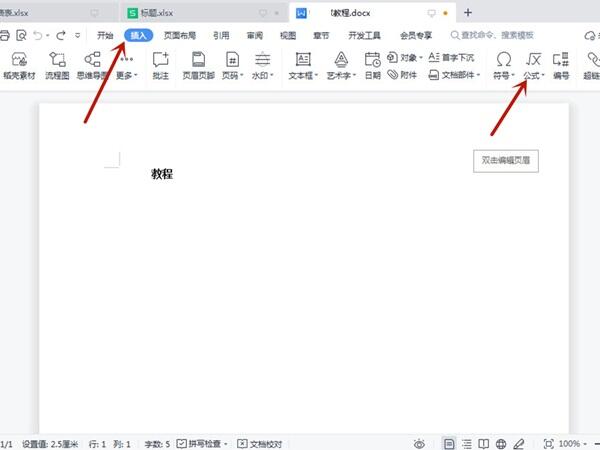Switch to the 会员专享 Member tab
The image size is (600, 450).
click(x=416, y=36)
